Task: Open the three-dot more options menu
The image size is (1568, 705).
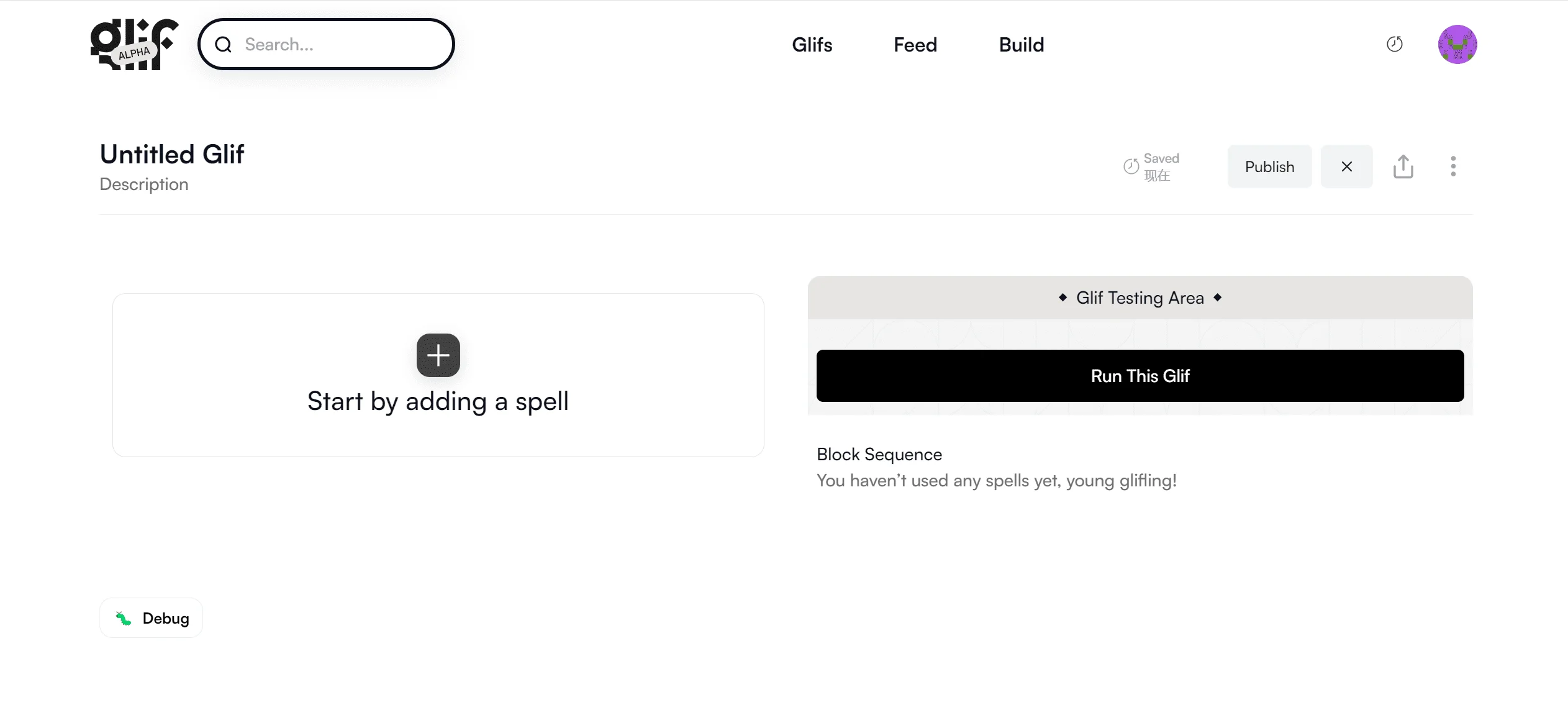Action: 1453,166
